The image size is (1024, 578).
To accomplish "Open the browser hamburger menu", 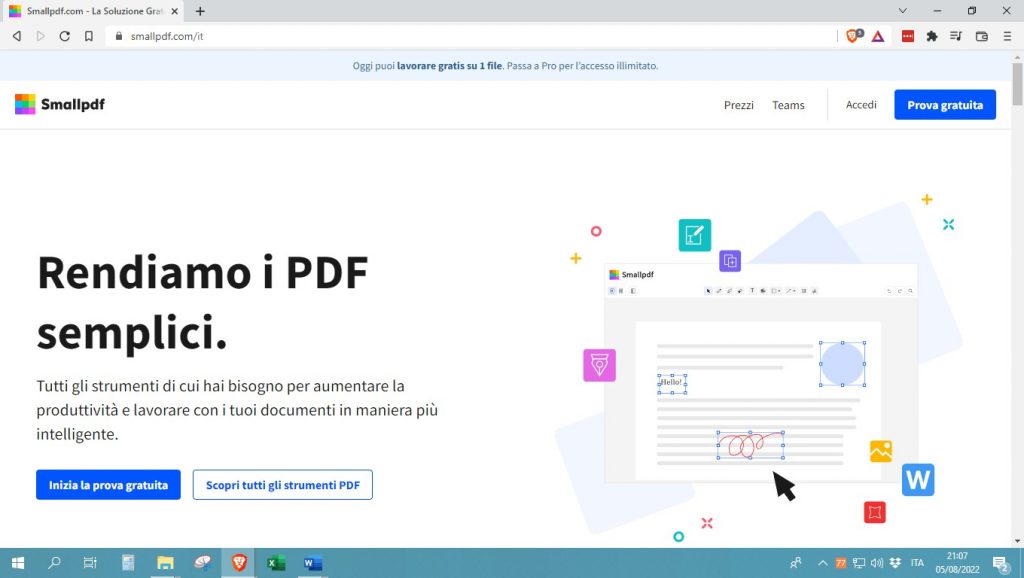I will (x=1008, y=35).
